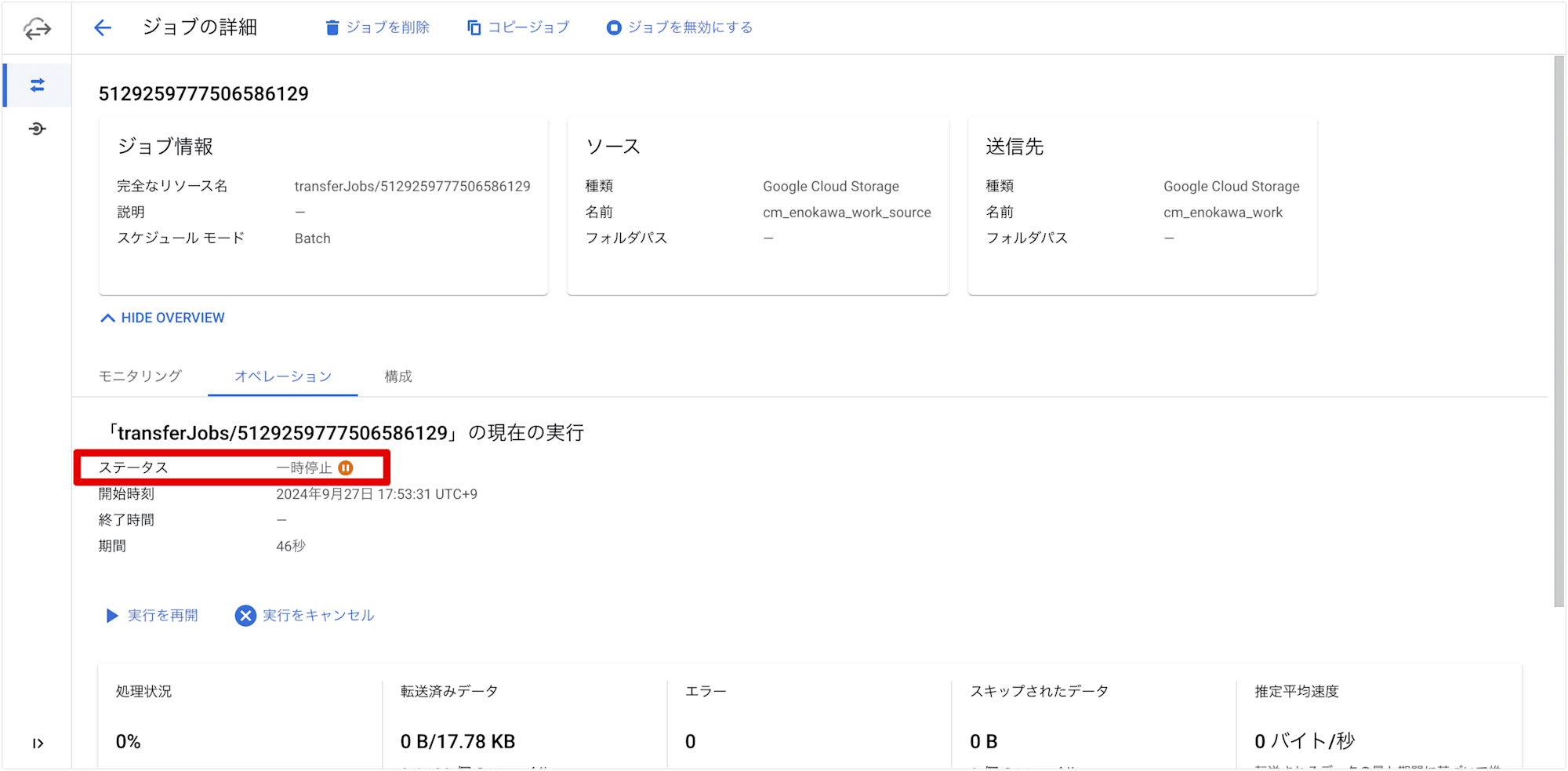Screen dimensions: 1568x771
Task: Click the stop icon for ジョブを無効にする
Action: 614,27
